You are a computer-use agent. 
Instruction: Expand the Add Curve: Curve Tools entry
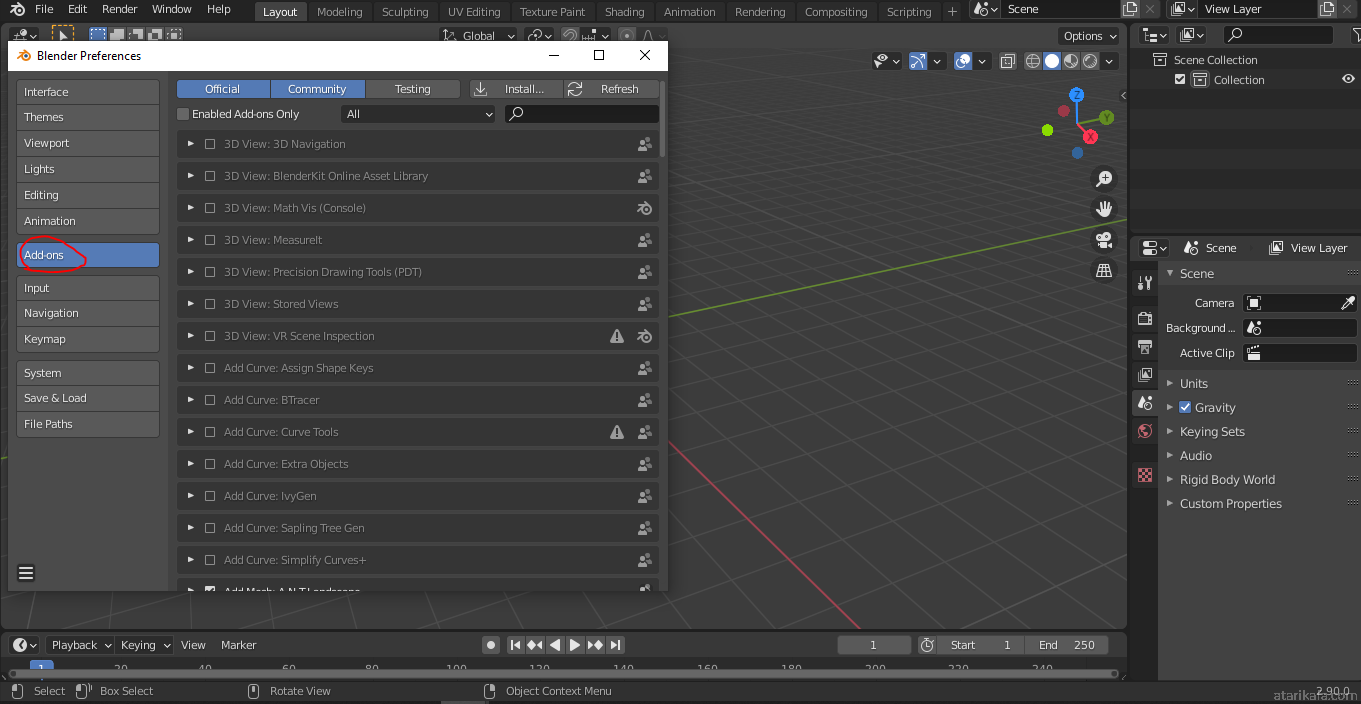point(190,432)
